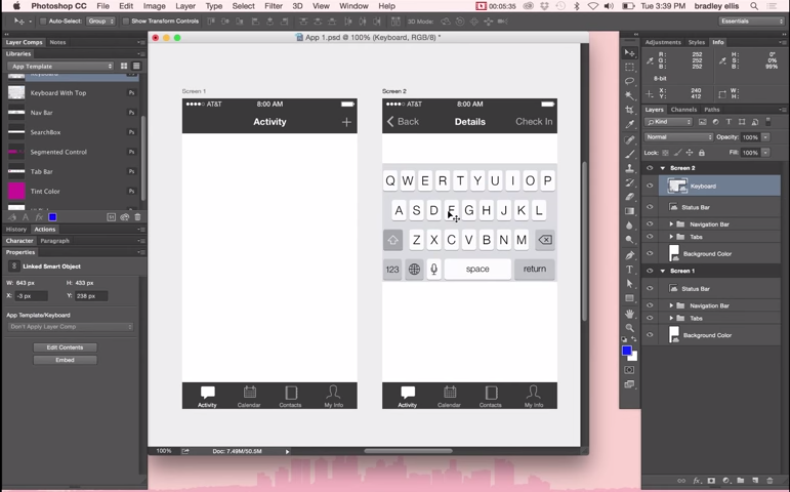Click the blue foreground color swatch
The image size is (790, 492).
[x=627, y=351]
